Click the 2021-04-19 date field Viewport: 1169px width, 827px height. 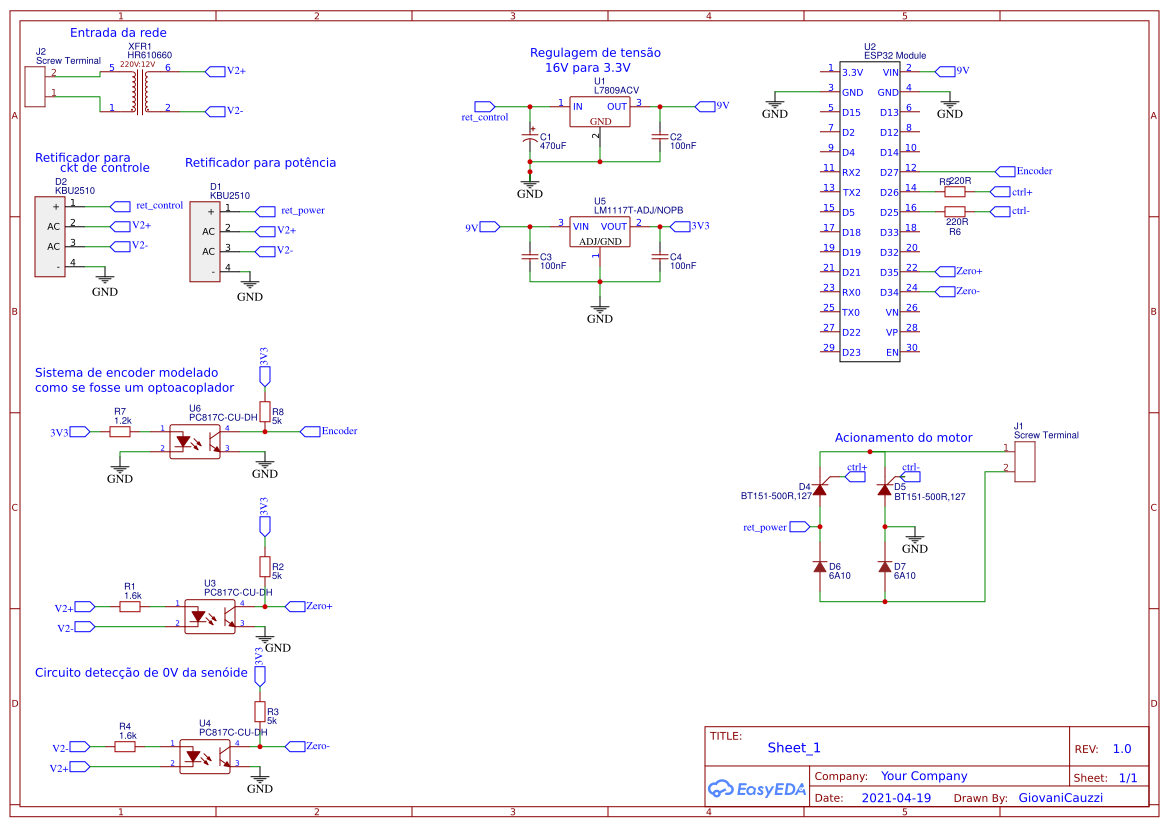(896, 798)
